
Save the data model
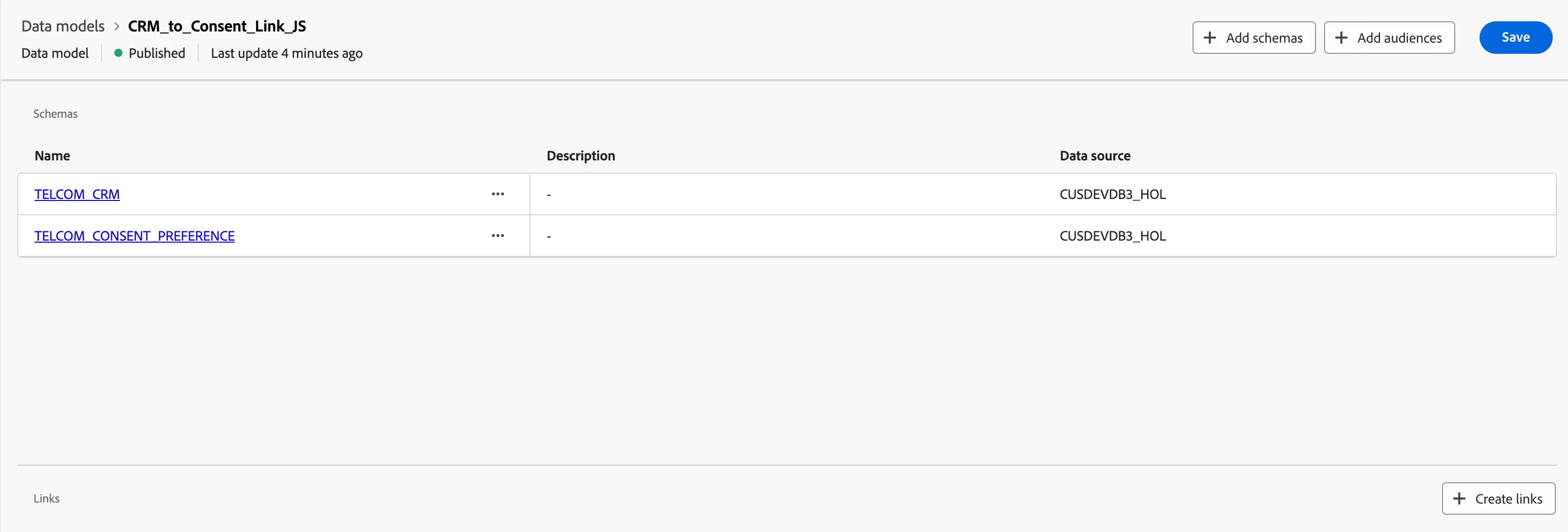point(1516,37)
